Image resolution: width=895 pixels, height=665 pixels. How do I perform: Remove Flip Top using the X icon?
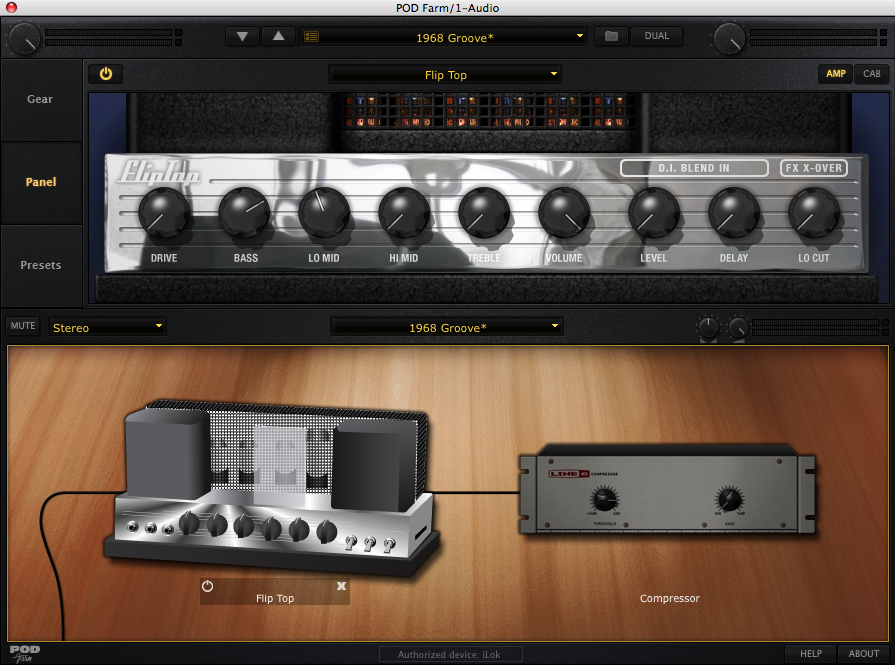pos(341,586)
